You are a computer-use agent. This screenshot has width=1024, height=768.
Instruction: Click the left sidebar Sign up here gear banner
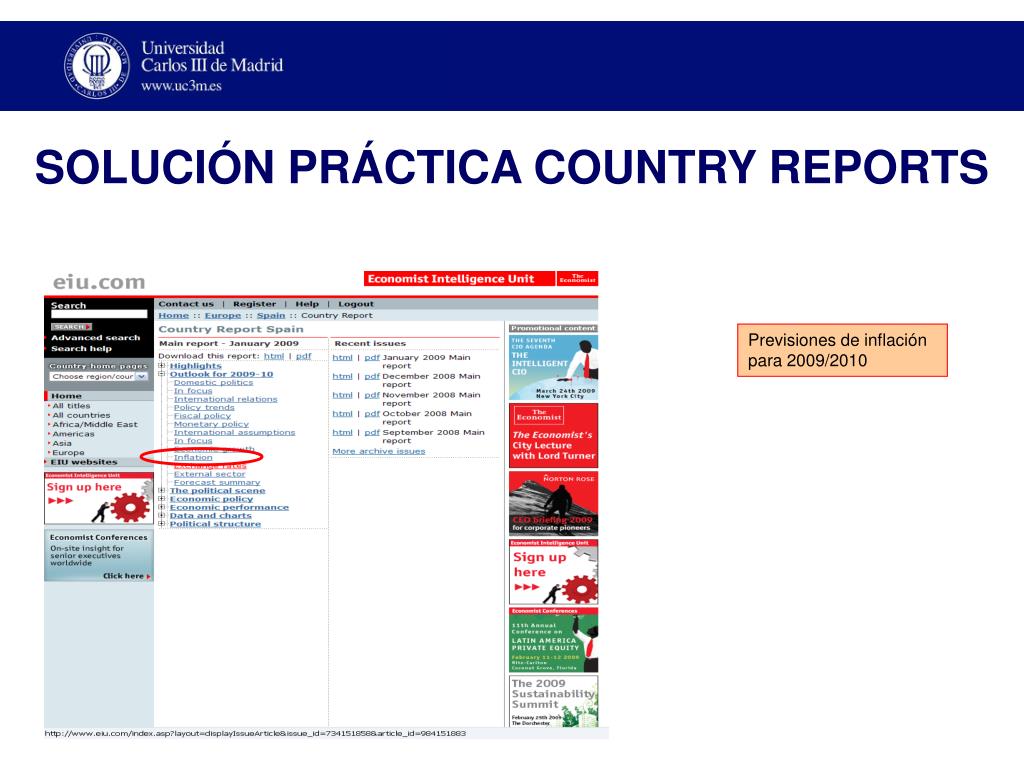pos(99,498)
